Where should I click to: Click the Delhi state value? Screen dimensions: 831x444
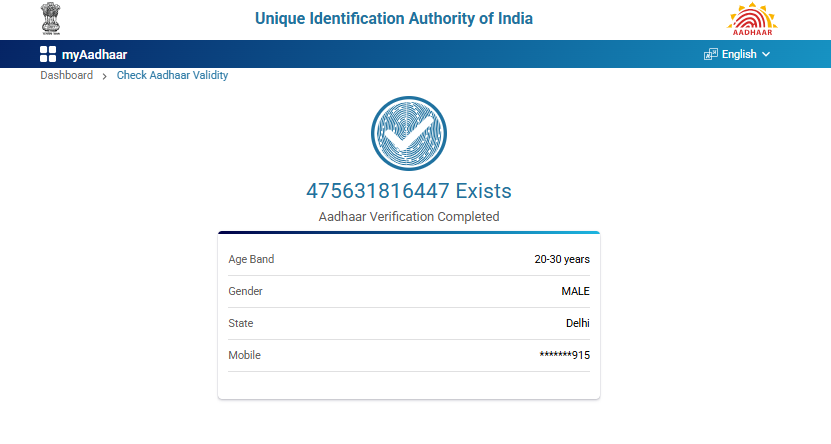pyautogui.click(x=577, y=323)
